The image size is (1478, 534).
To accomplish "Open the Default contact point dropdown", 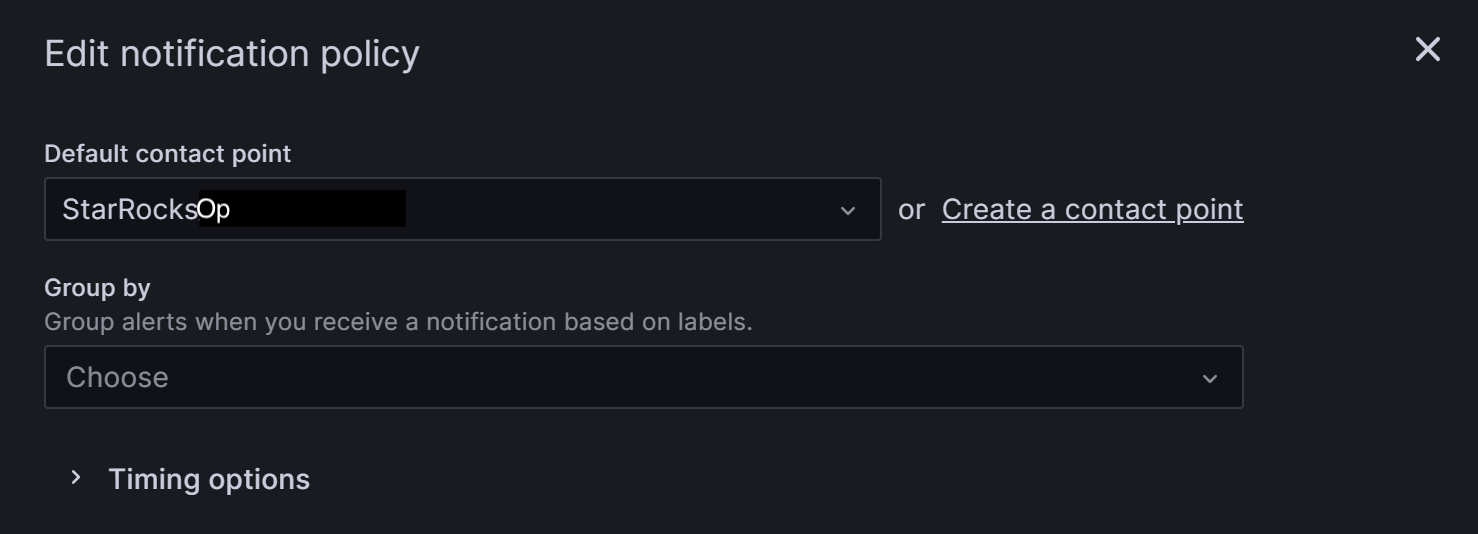I will click(x=462, y=209).
